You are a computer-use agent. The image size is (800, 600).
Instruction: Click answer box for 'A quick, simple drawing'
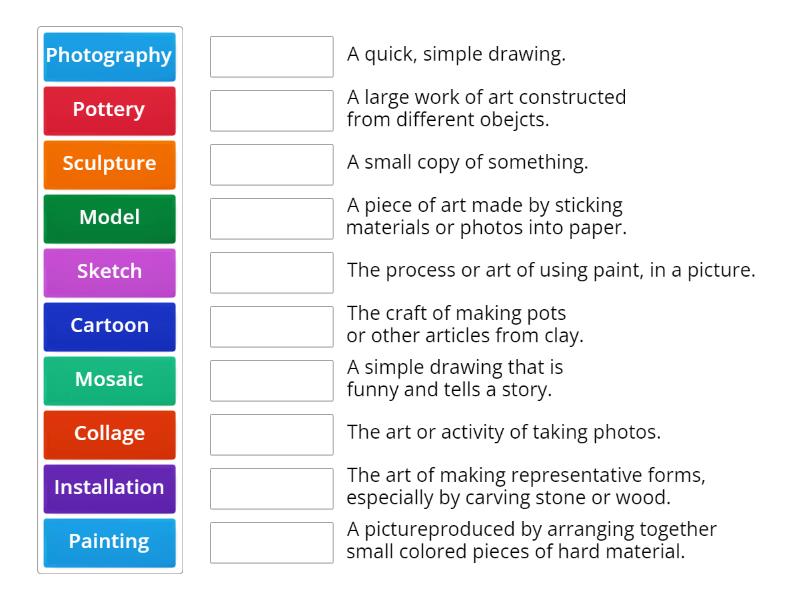pos(272,57)
